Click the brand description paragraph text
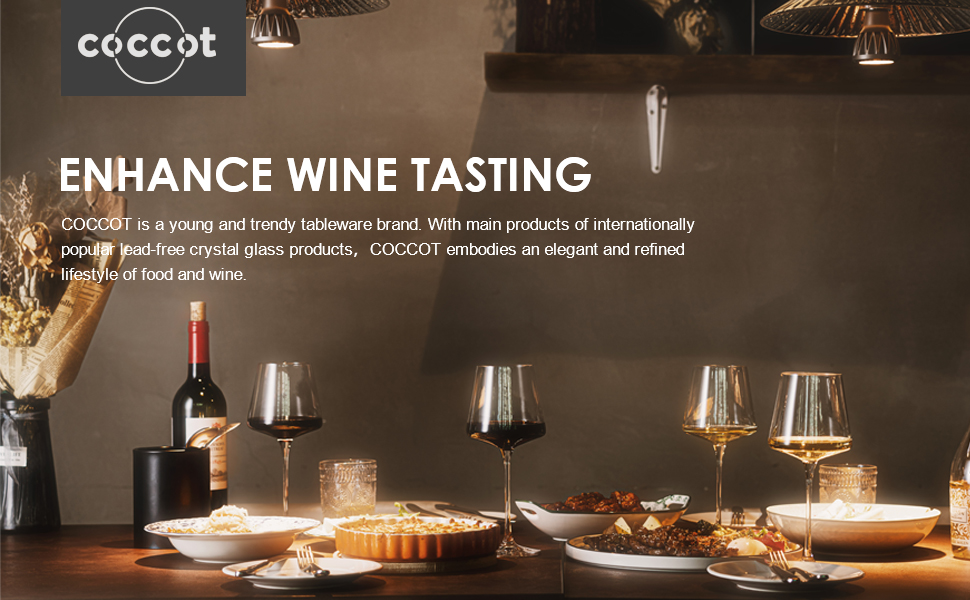 point(377,249)
